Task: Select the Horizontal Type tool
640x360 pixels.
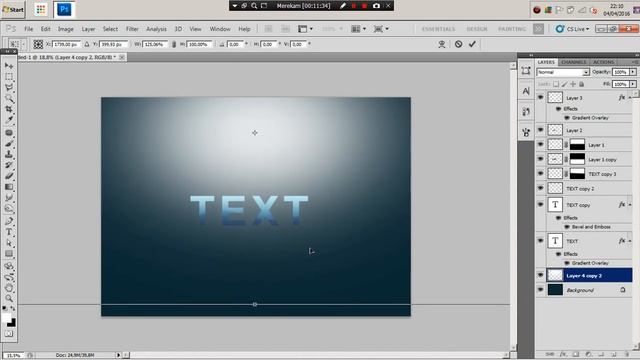Action: tap(9, 232)
